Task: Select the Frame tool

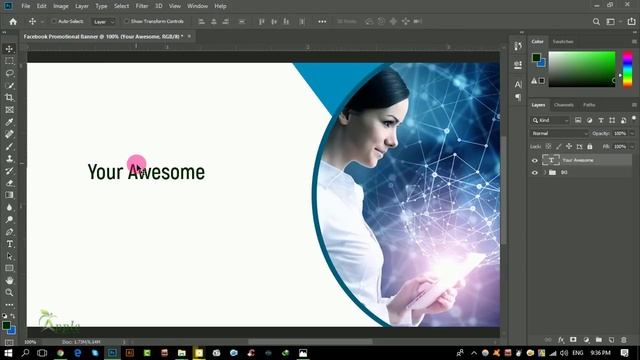Action: tap(9, 110)
